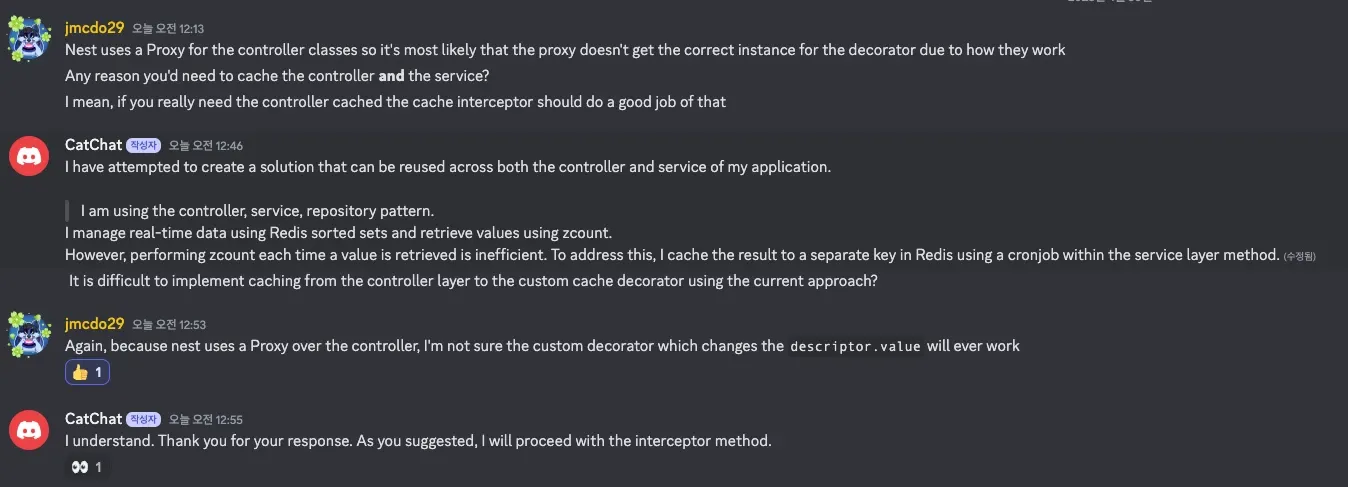Click the jmcdo29 username on the 12:53 message
The width and height of the screenshot is (1348, 487).
(94, 324)
